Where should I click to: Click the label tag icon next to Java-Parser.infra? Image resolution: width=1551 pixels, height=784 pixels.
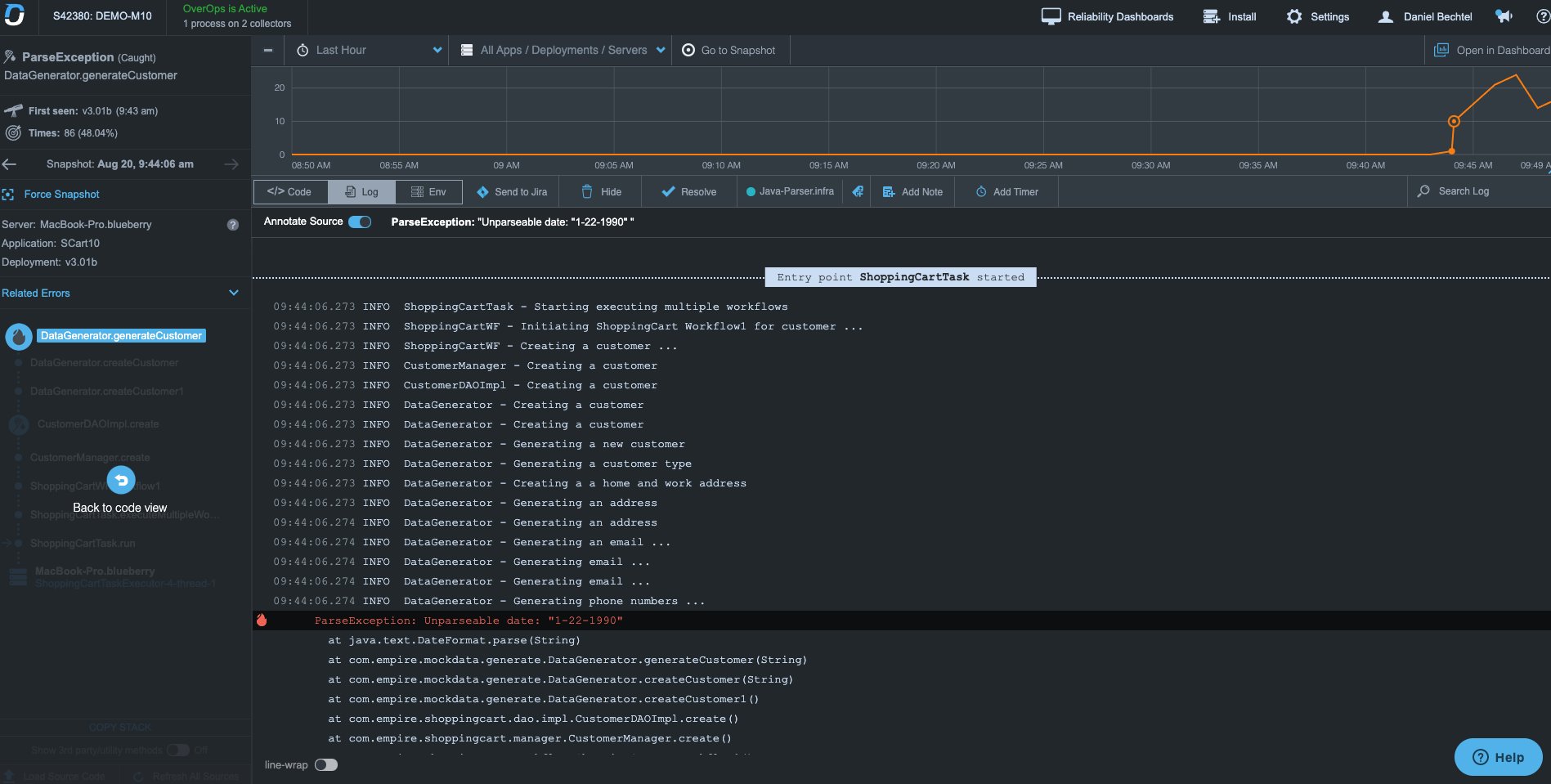click(x=858, y=192)
